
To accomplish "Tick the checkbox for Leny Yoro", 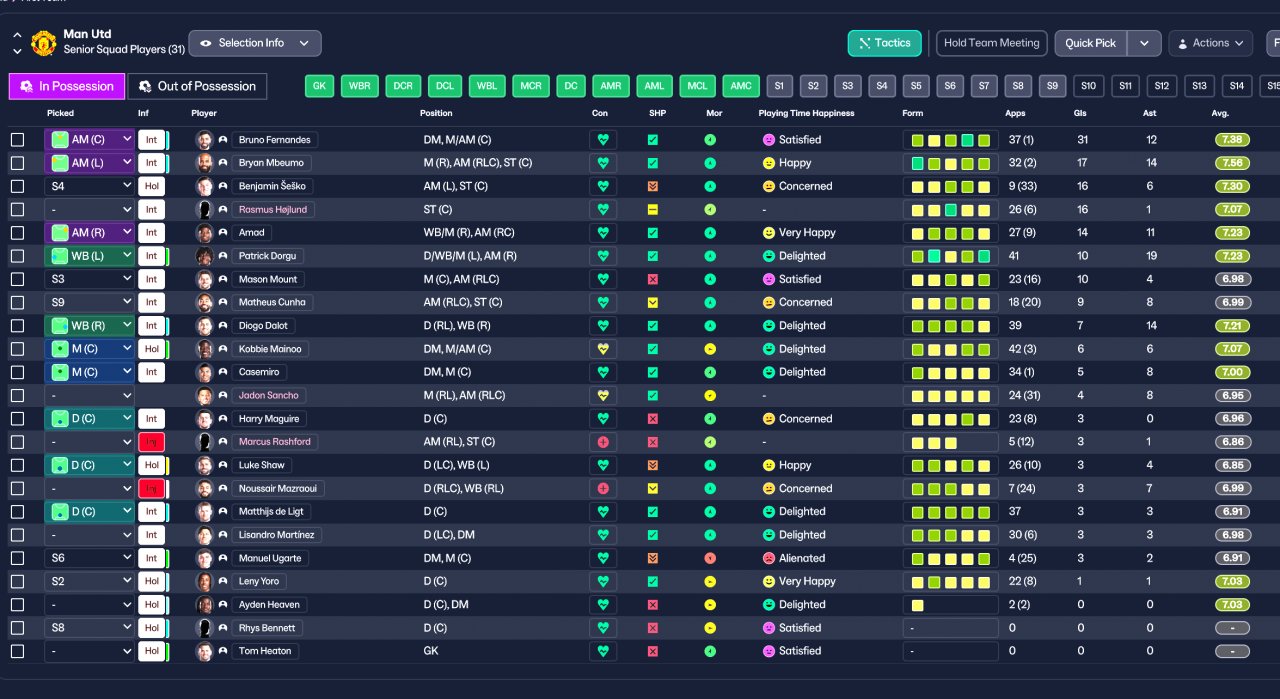I will click(17, 581).
